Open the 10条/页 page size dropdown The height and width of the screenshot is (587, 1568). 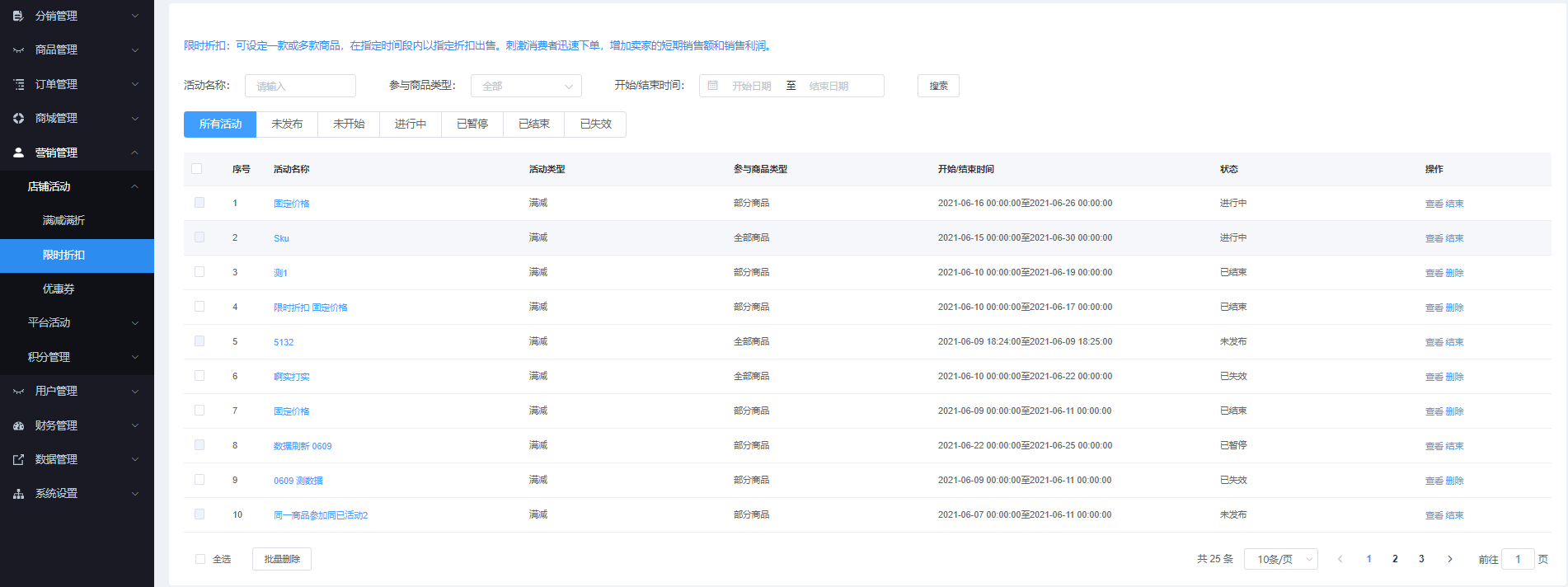1280,559
